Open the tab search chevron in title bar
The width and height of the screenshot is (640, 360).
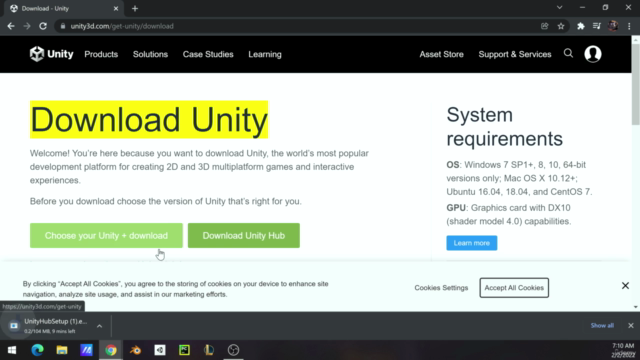pyautogui.click(x=560, y=8)
